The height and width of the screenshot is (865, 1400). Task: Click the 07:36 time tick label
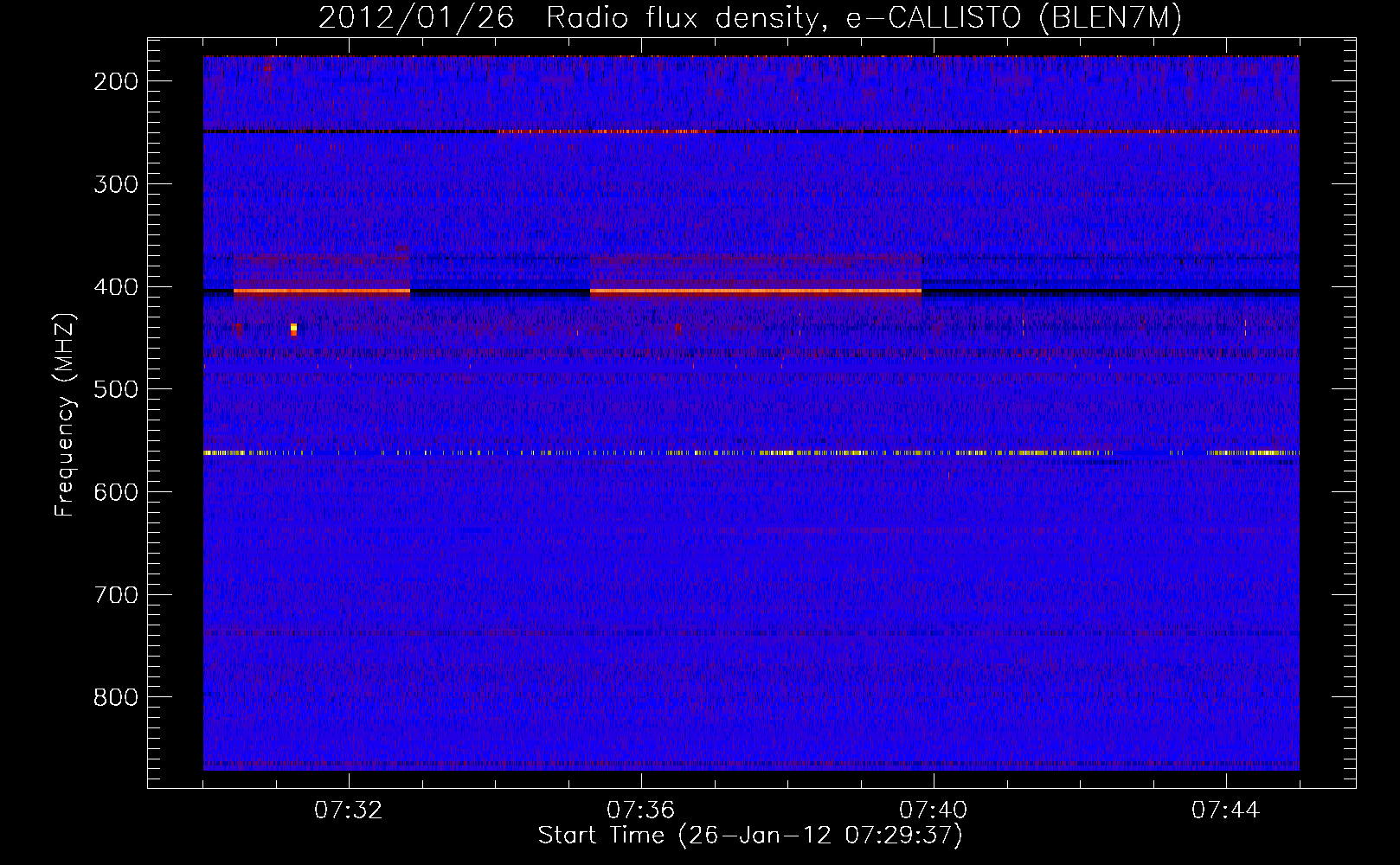[x=640, y=811]
